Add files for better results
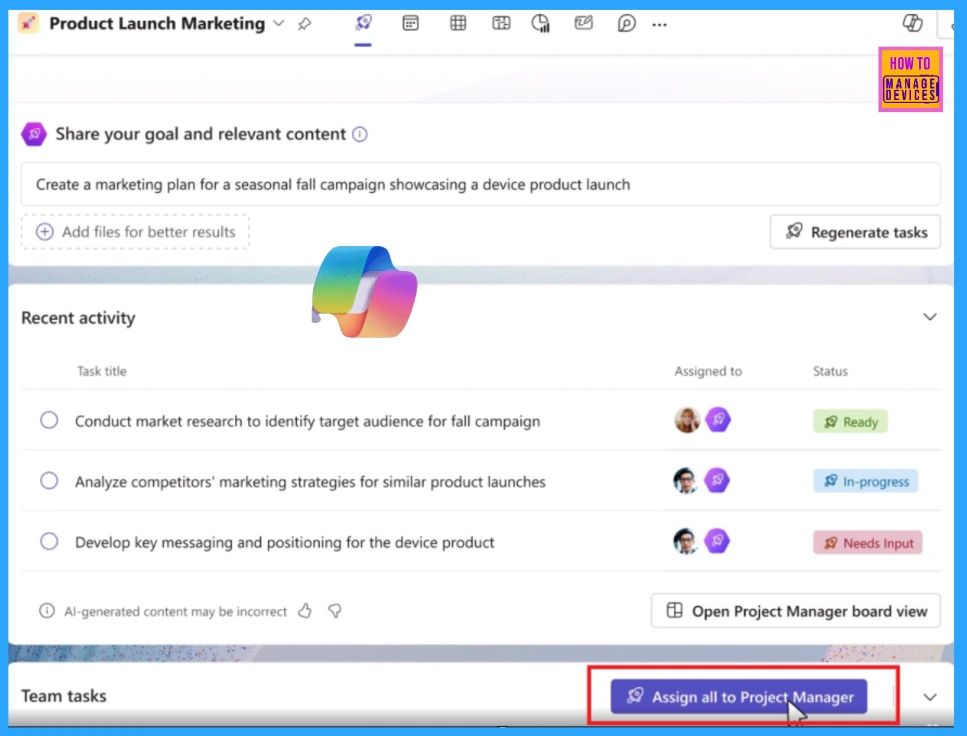Screen dimensions: 967x736 [136, 232]
